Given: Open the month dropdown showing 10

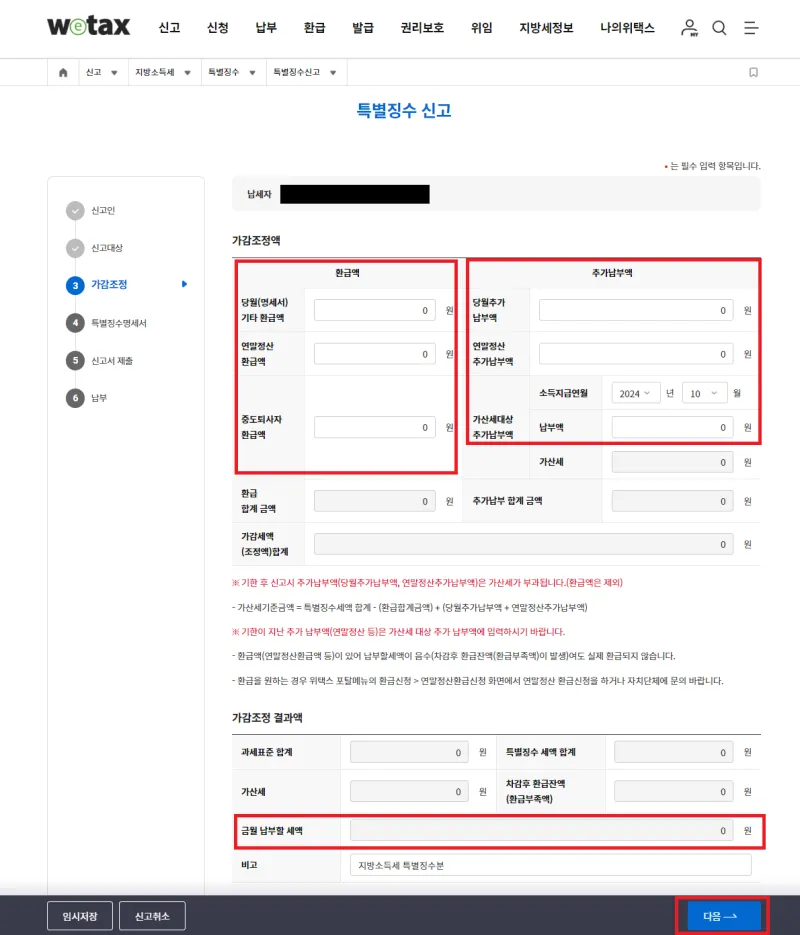Looking at the screenshot, I should click(704, 393).
